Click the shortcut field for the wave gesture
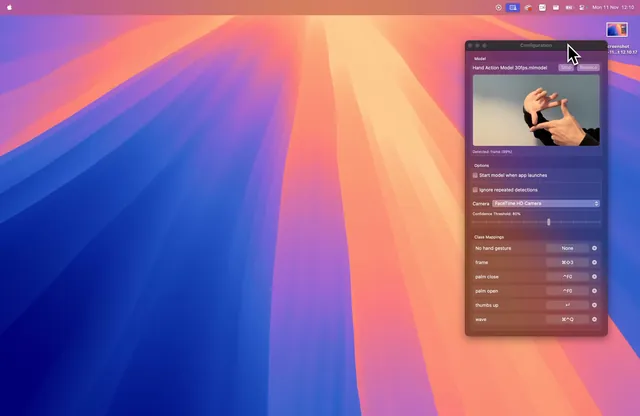Screen dimensions: 640x416 [x=567, y=319]
